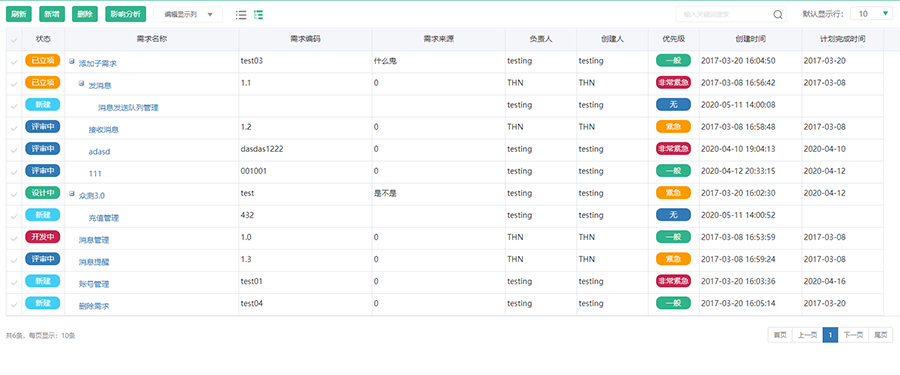Check the row for 消息发送队列管理
900x375 pixels.
coord(14,106)
